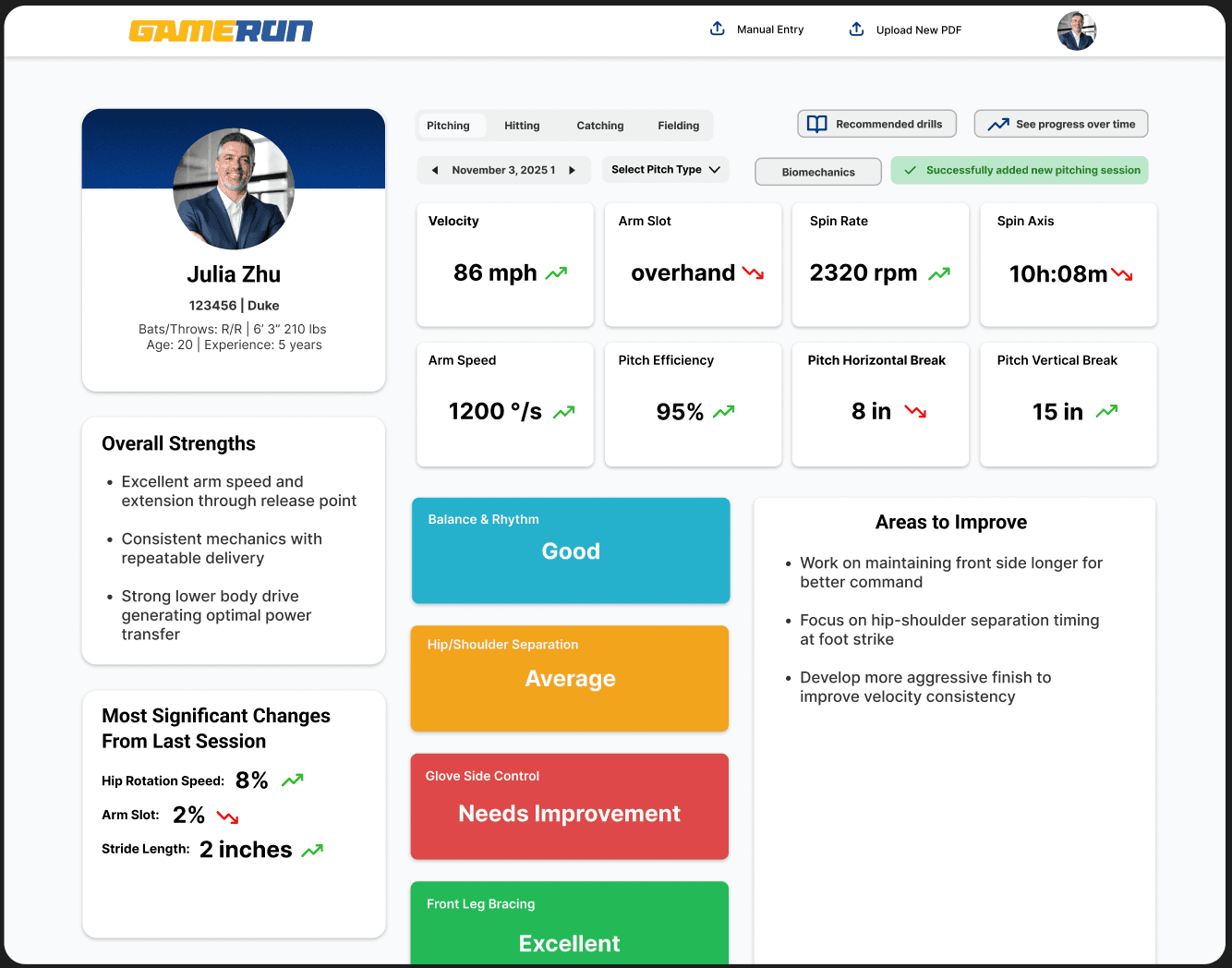This screenshot has height=968, width=1232.
Task: Open the user profile avatar menu
Action: pyautogui.click(x=1076, y=30)
